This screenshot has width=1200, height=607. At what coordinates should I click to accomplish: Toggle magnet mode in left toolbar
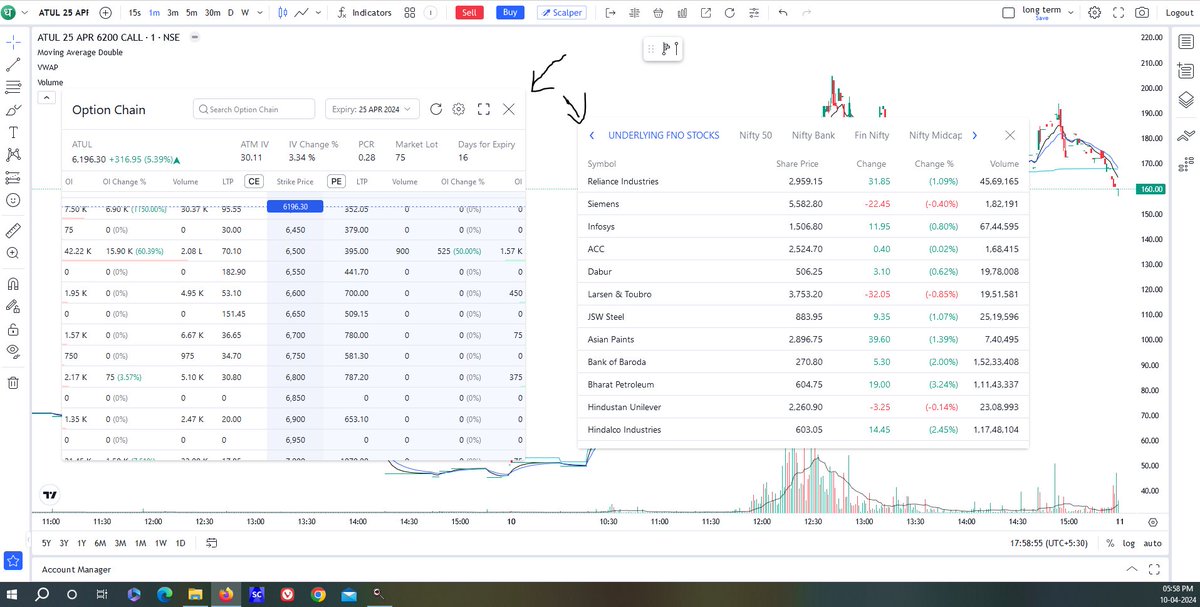coord(13,283)
